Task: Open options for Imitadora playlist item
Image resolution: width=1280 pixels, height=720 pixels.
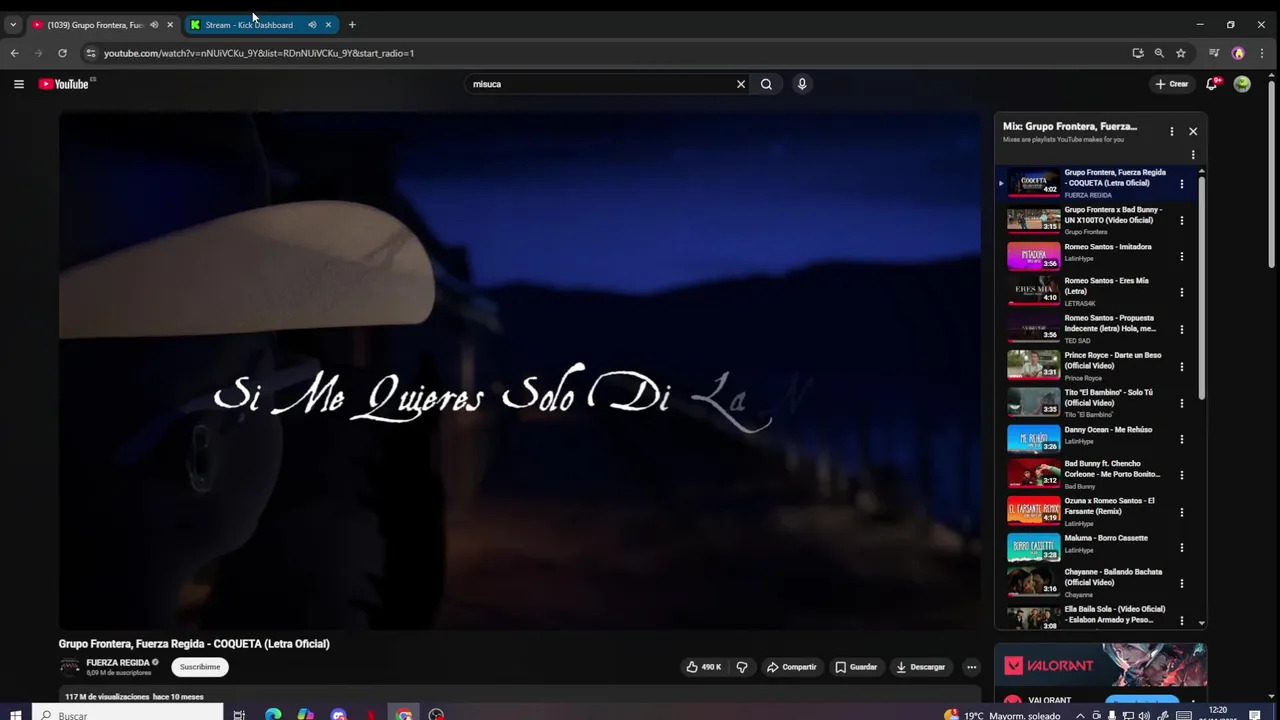Action: tap(1181, 256)
